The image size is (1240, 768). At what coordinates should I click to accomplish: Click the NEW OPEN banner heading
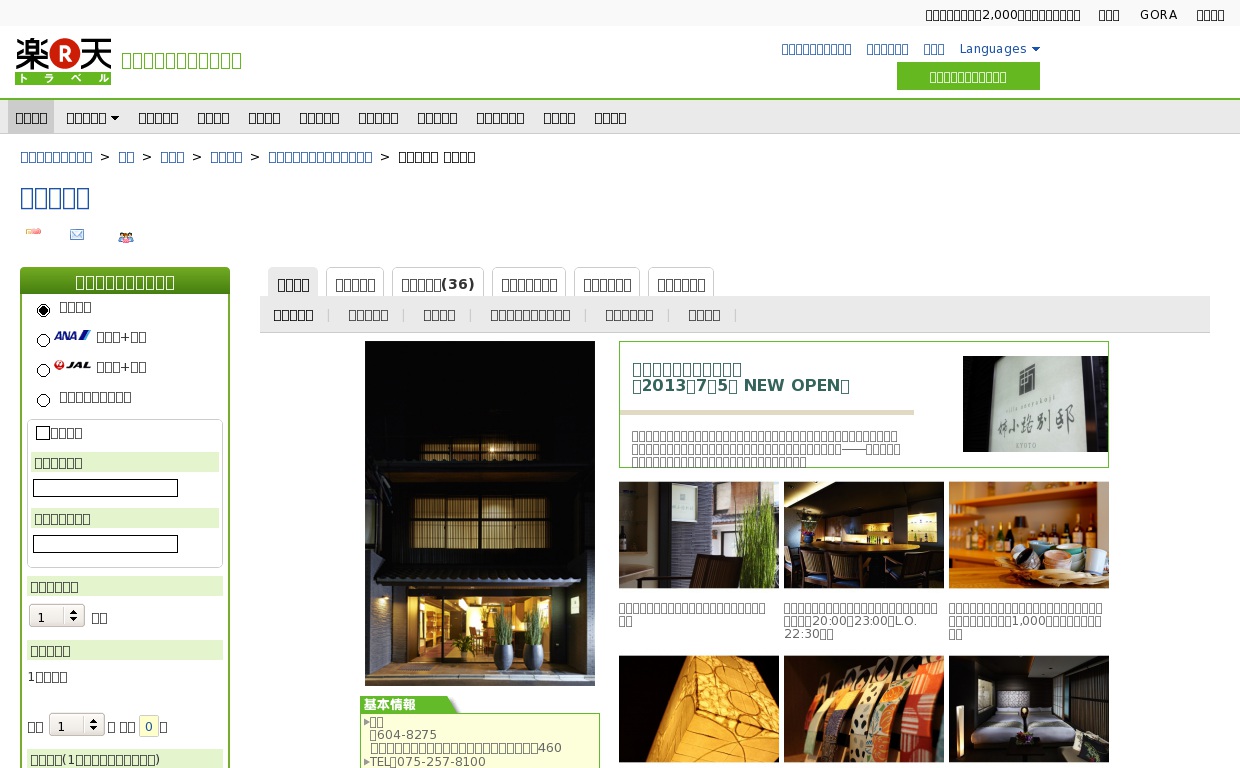pos(741,377)
